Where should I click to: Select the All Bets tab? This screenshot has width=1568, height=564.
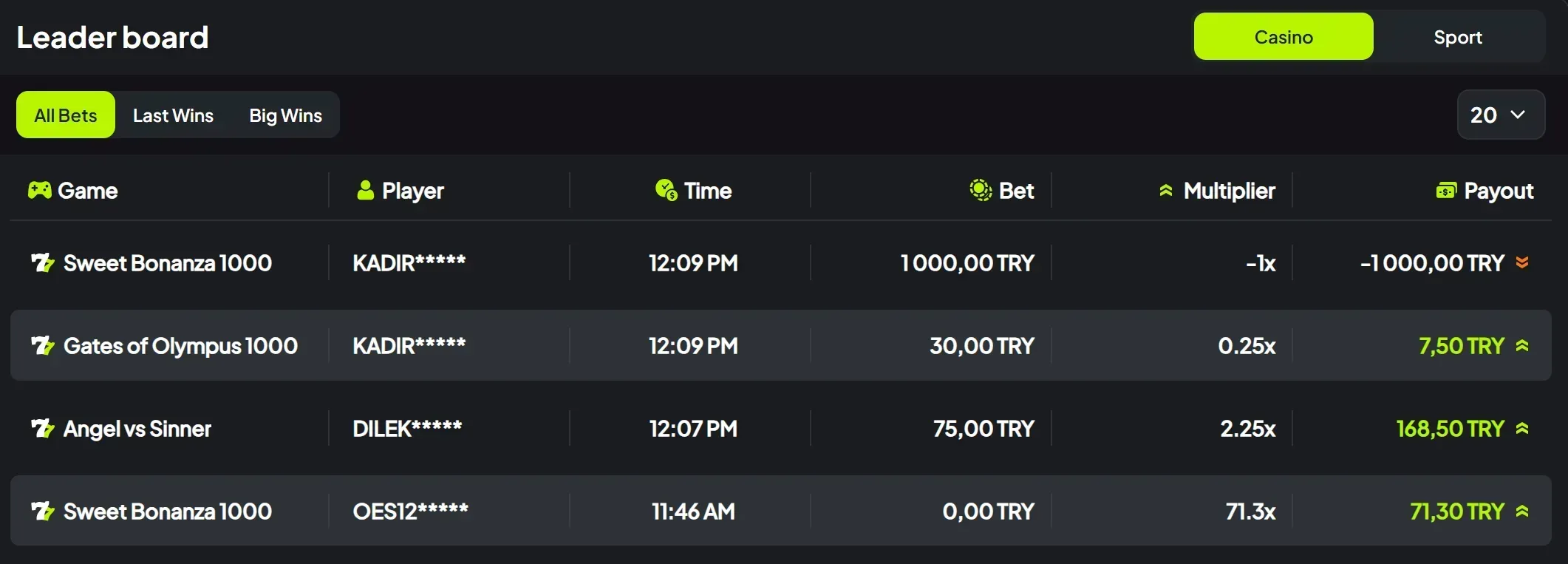pos(65,115)
